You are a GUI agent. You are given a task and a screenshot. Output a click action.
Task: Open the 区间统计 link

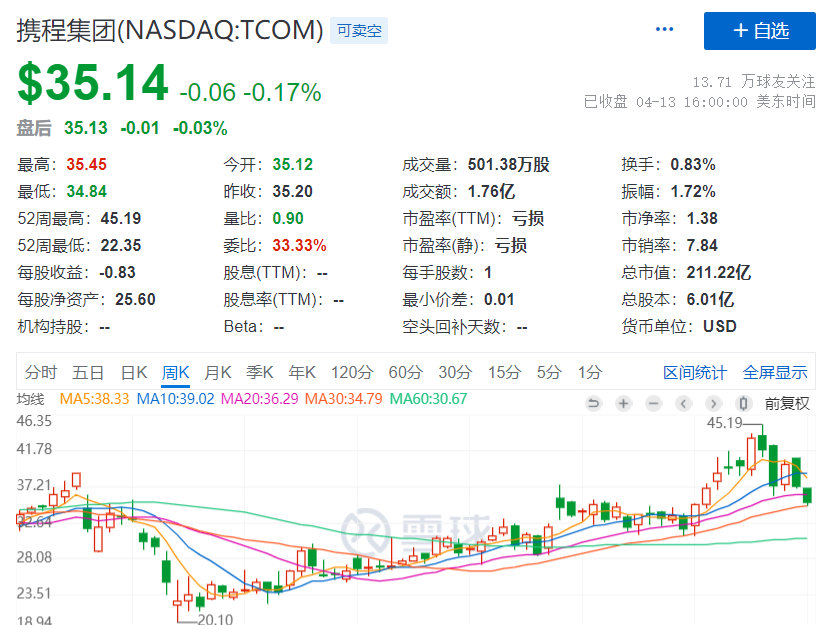coord(695,373)
